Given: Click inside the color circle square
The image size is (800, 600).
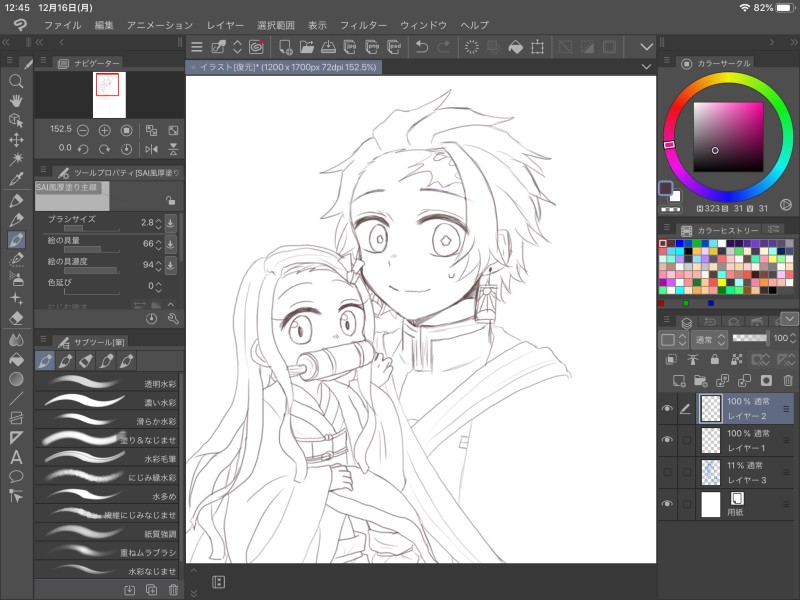Looking at the screenshot, I should pos(728,137).
